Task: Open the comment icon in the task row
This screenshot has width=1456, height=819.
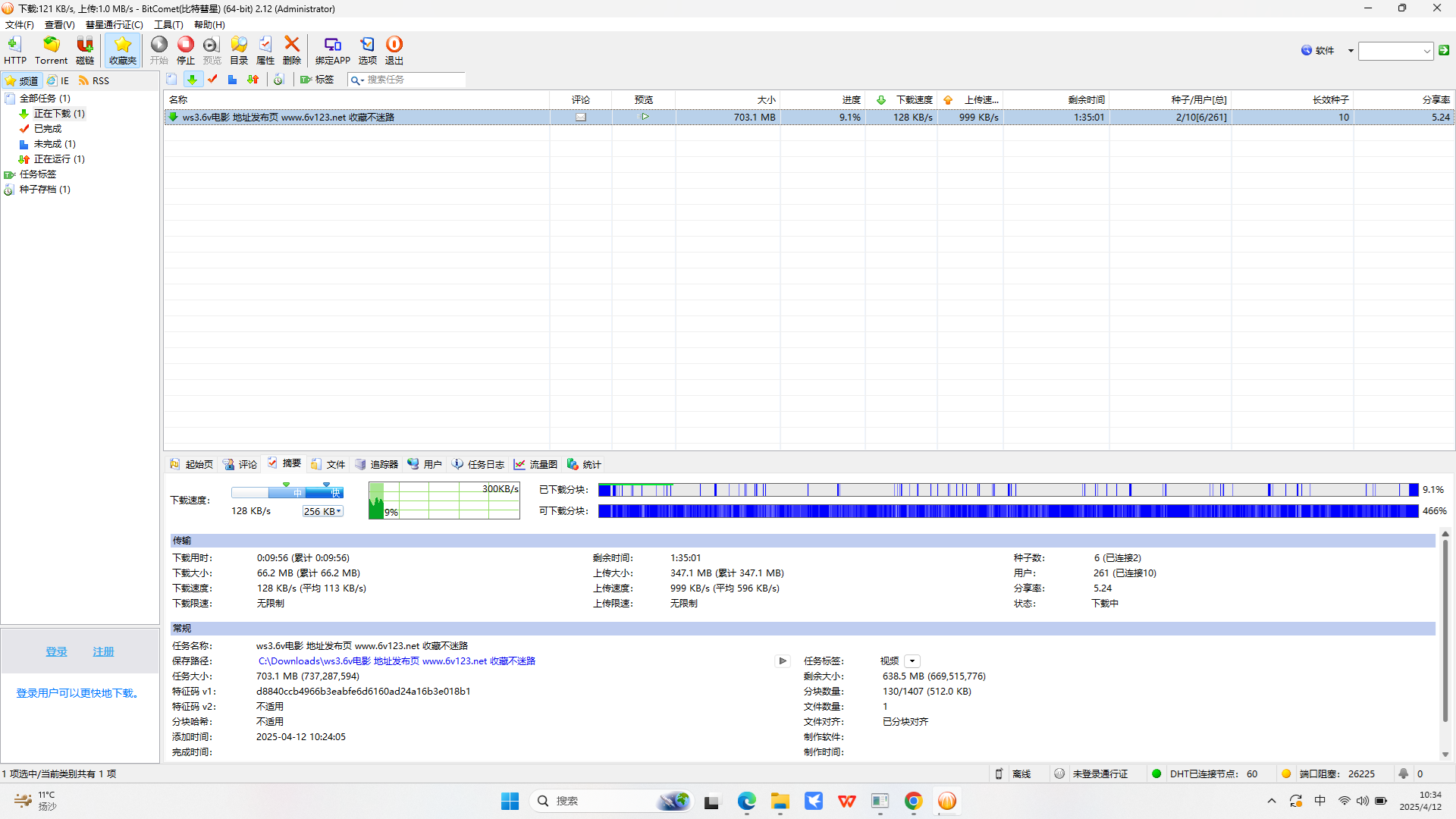Action: point(581,118)
